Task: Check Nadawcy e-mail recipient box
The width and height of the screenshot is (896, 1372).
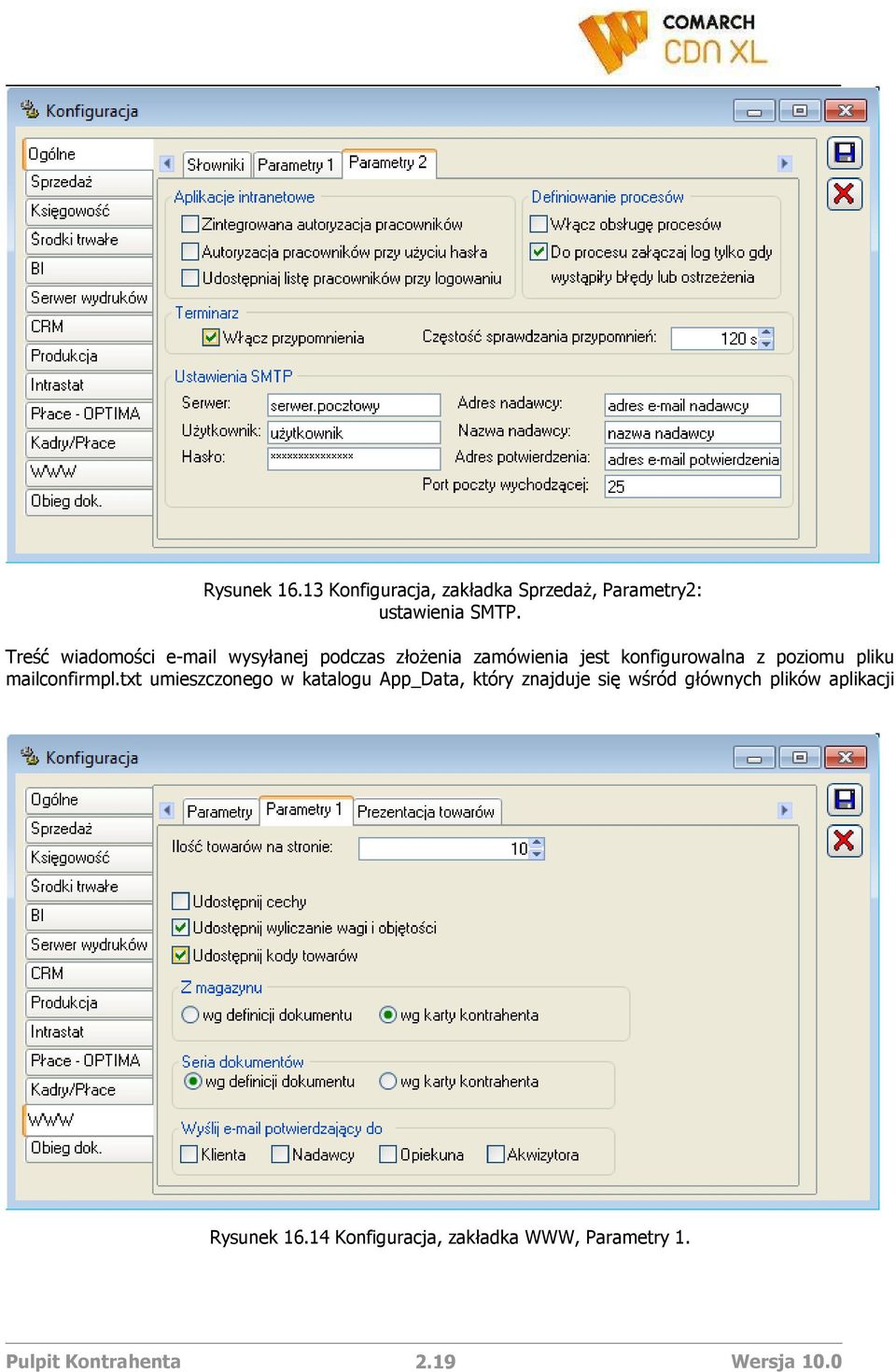Action: [280, 1155]
